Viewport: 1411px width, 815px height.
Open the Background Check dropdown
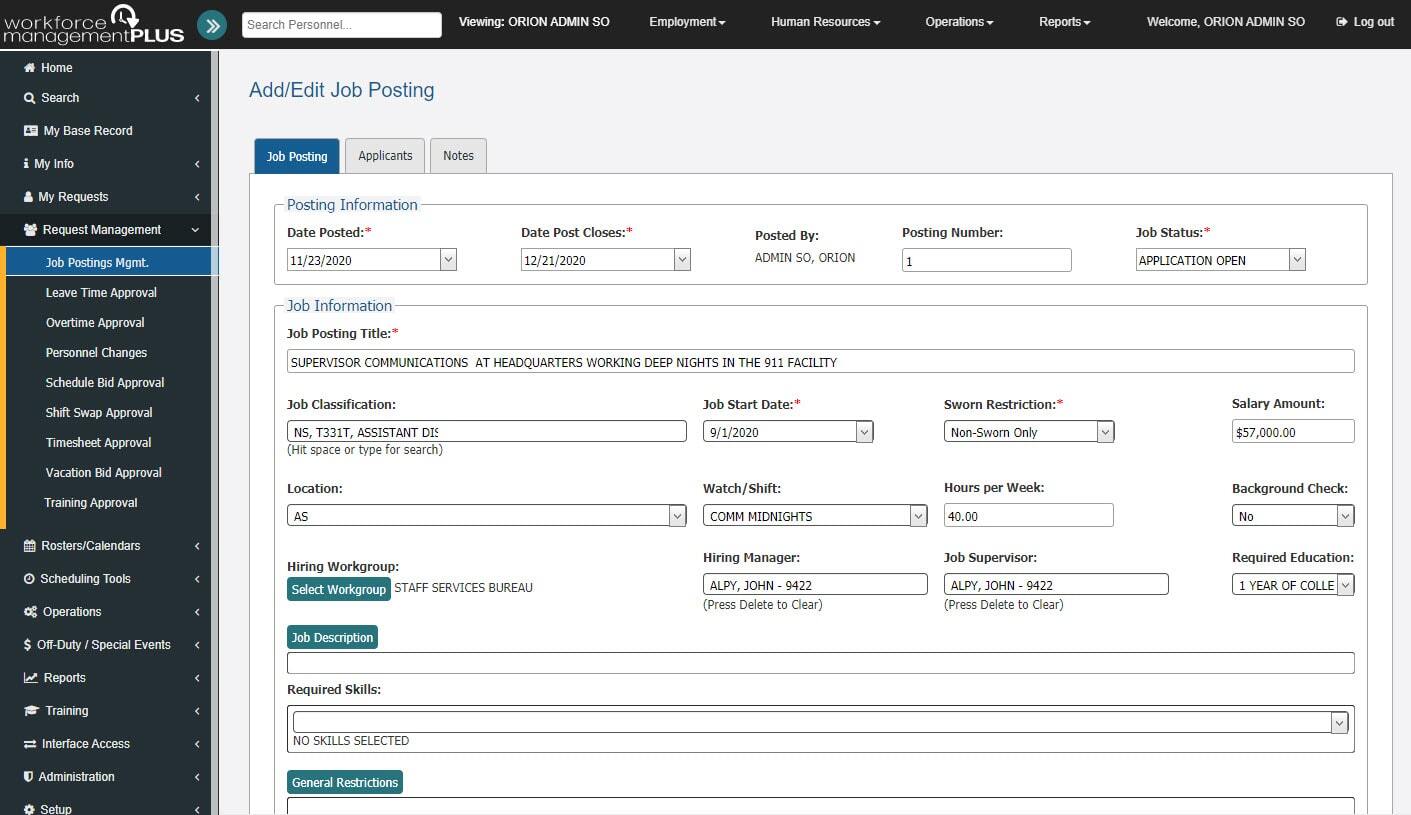tap(1345, 516)
